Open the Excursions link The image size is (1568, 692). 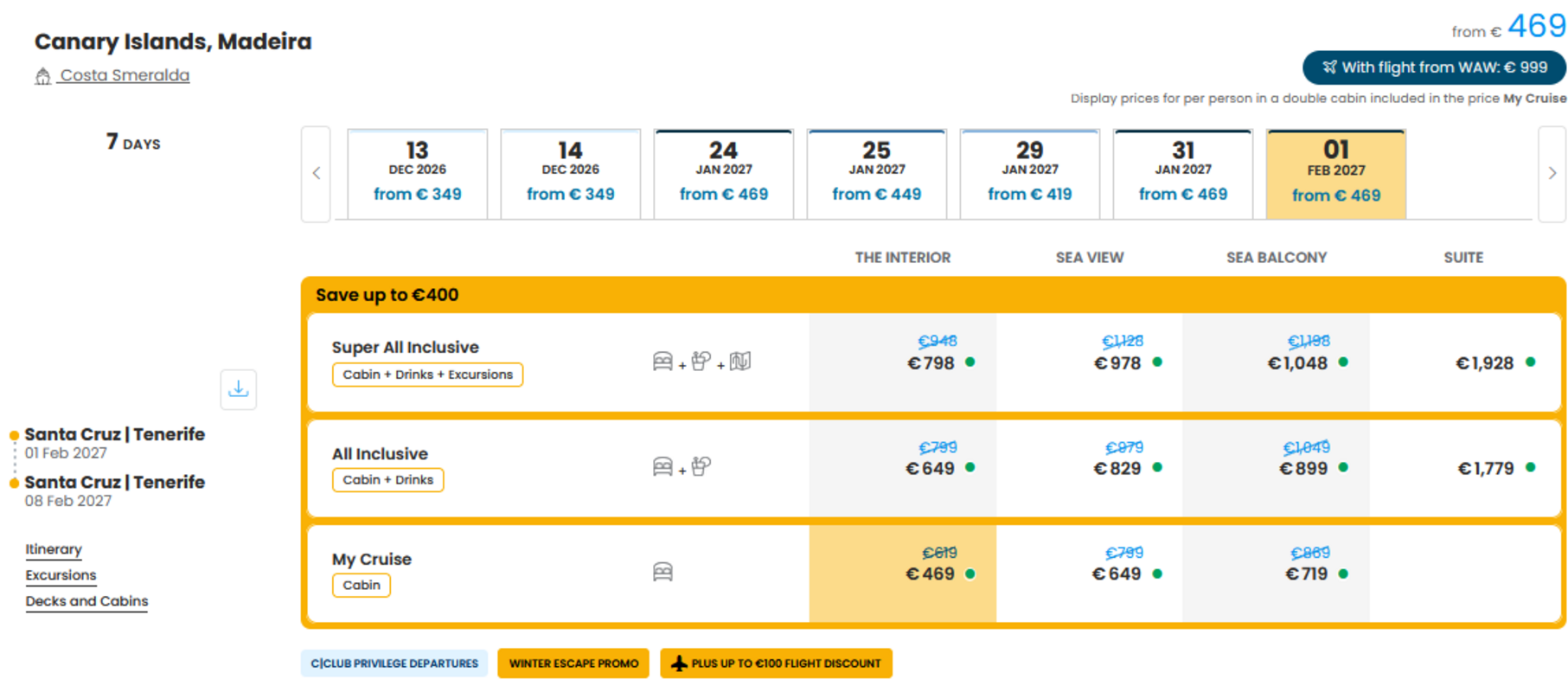[61, 575]
